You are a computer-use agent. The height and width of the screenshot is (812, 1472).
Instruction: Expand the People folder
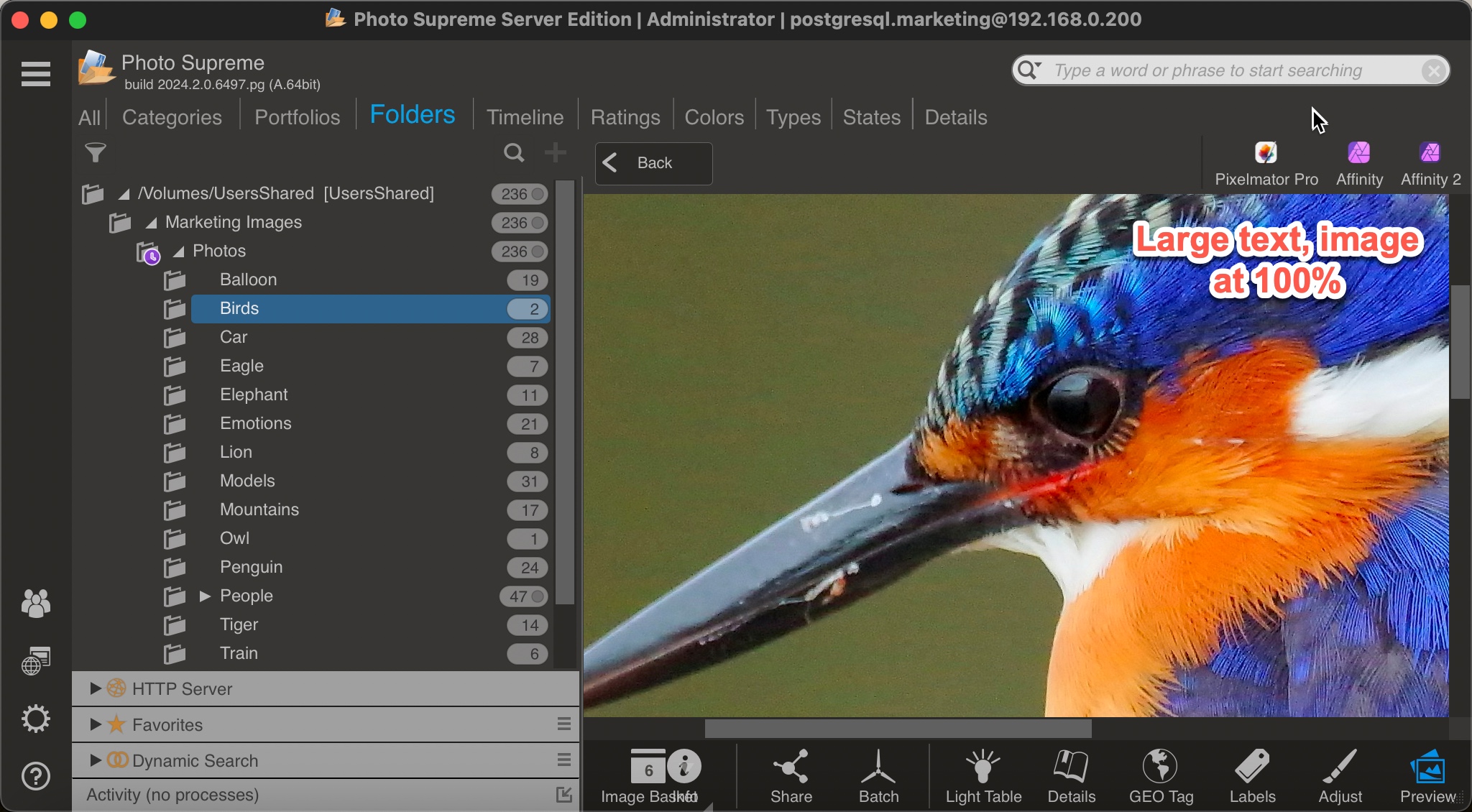coord(205,596)
